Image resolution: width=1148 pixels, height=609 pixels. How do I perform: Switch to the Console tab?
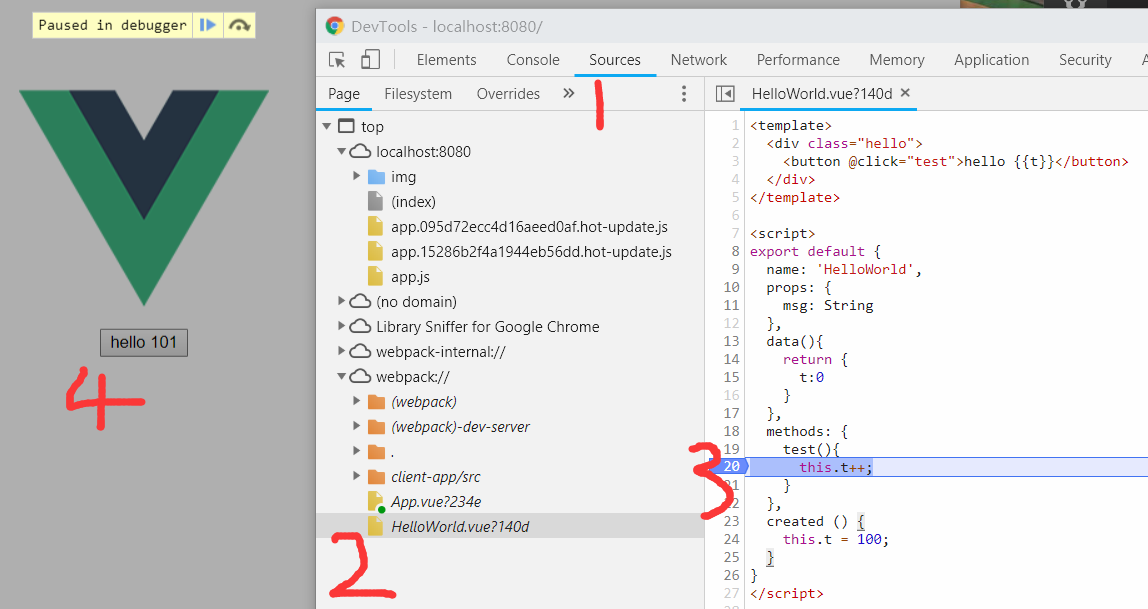[533, 60]
